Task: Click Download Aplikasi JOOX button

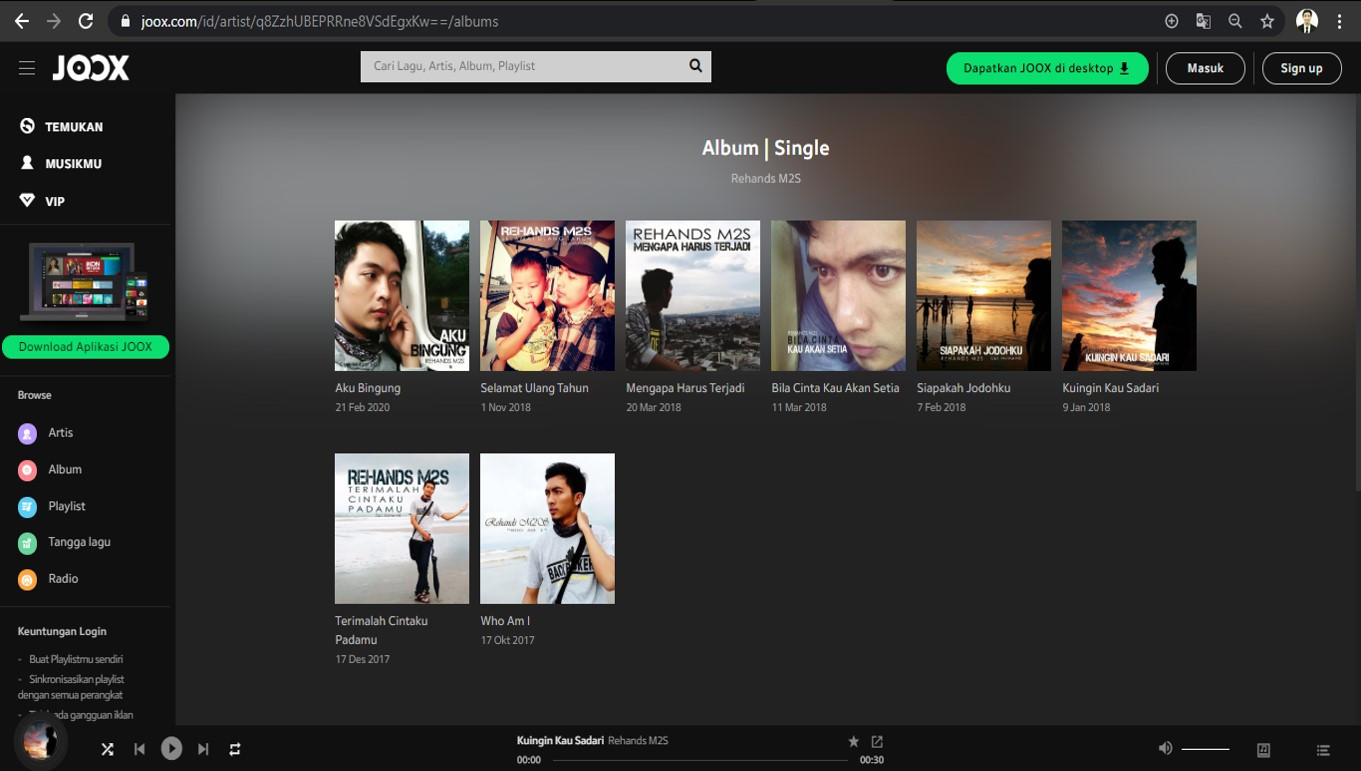Action: coord(85,347)
